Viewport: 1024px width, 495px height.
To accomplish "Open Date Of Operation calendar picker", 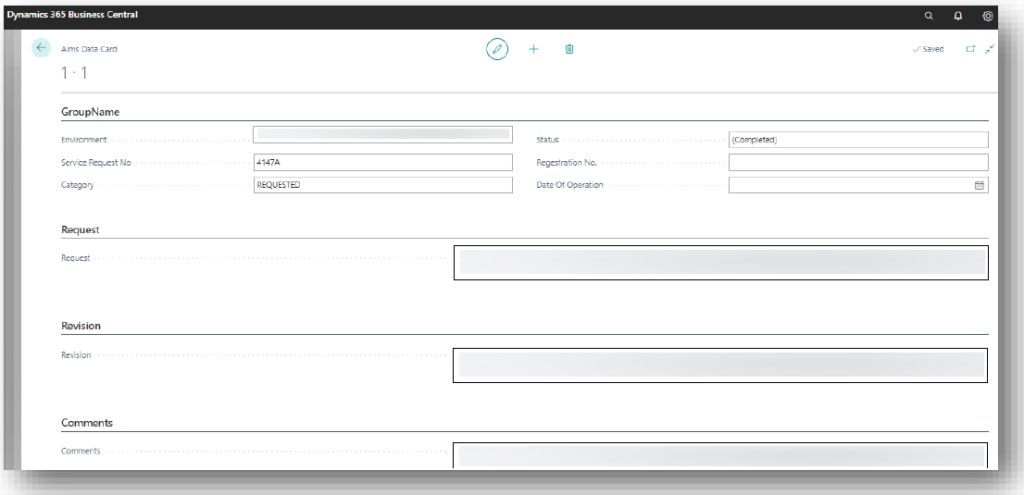I will 979,185.
